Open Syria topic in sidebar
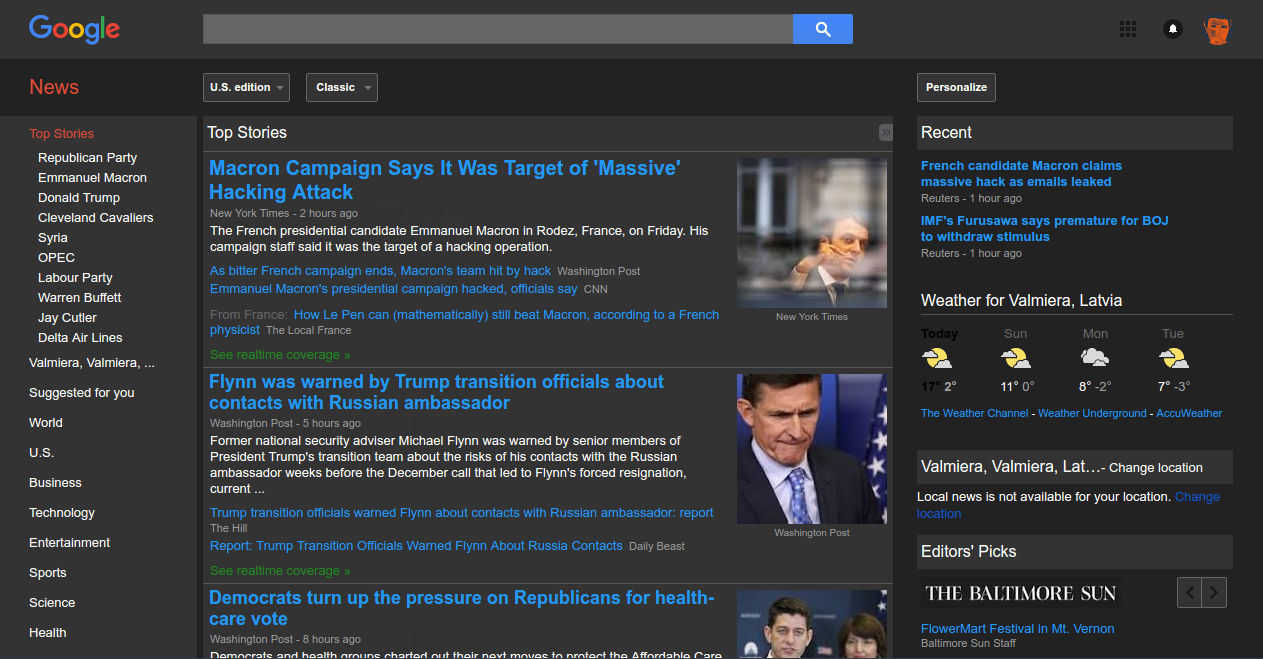This screenshot has height=659, width=1263. tap(53, 237)
